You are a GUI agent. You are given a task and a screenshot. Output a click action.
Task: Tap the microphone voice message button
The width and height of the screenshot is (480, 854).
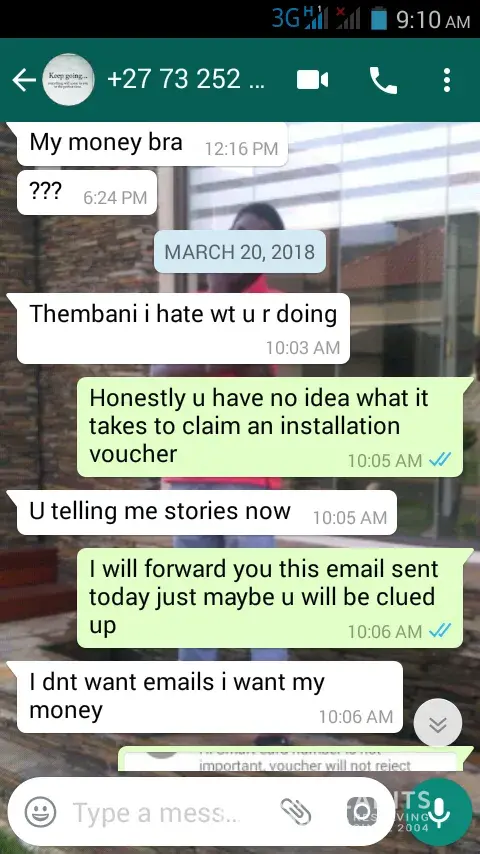coord(439,812)
